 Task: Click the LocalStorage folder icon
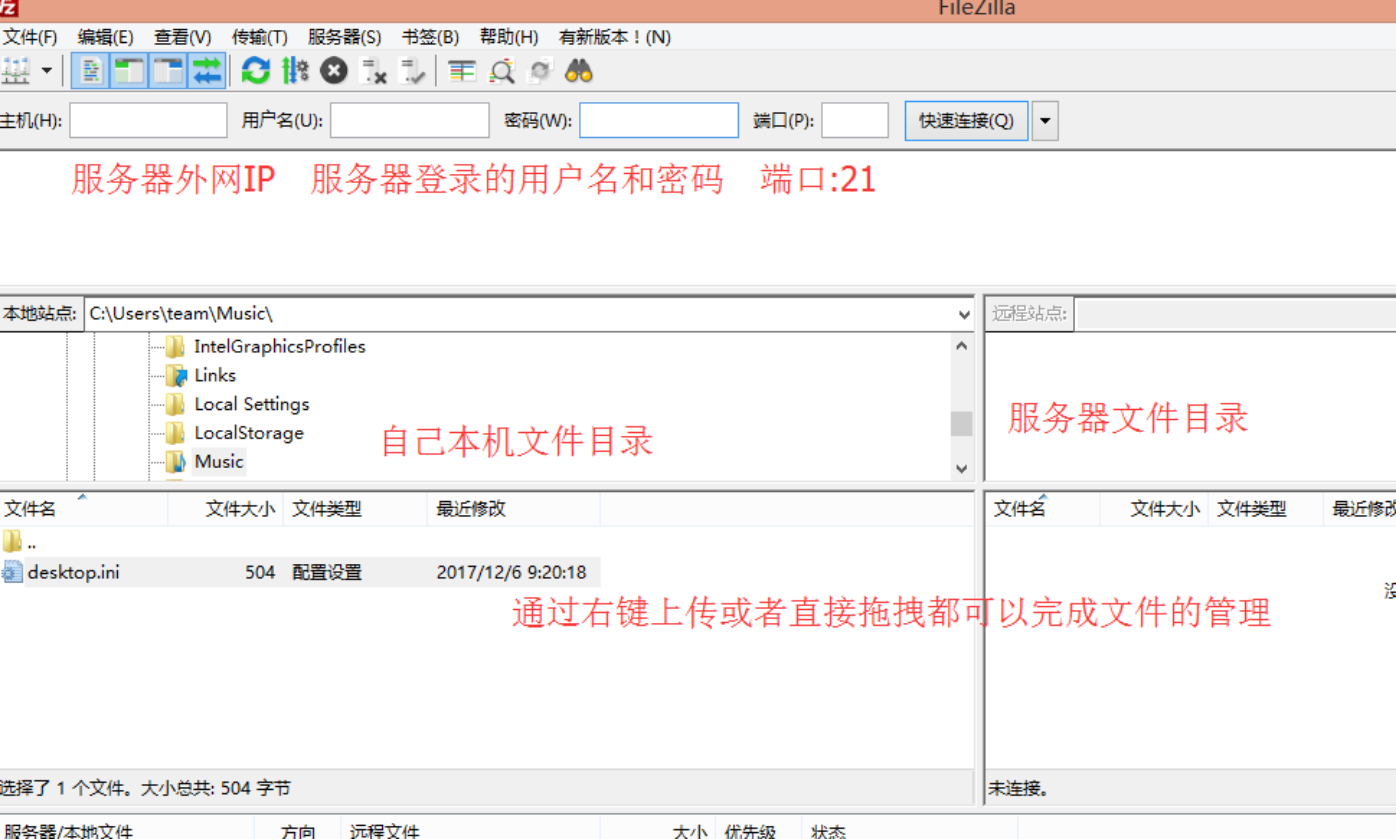[x=176, y=433]
